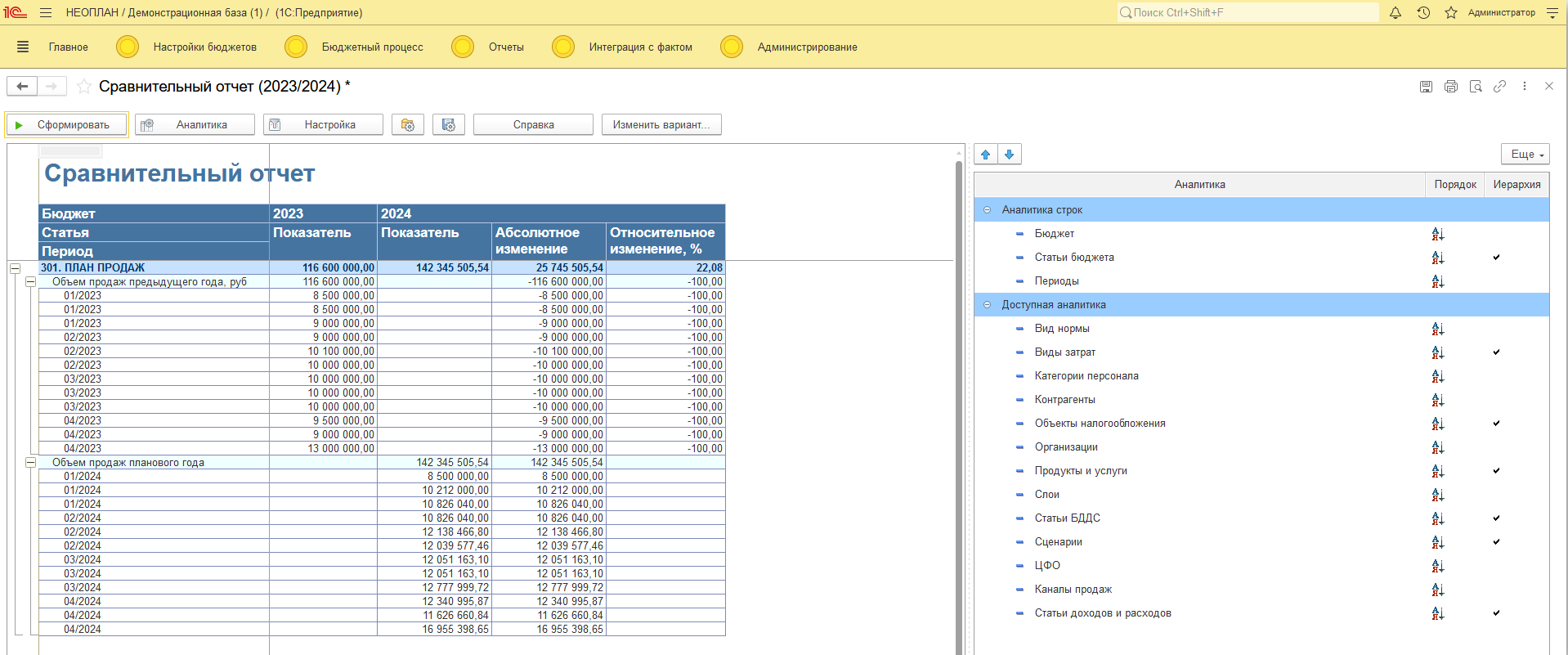
Task: Toggle hierarchy checkmark for Виды затрат
Action: (x=1496, y=352)
